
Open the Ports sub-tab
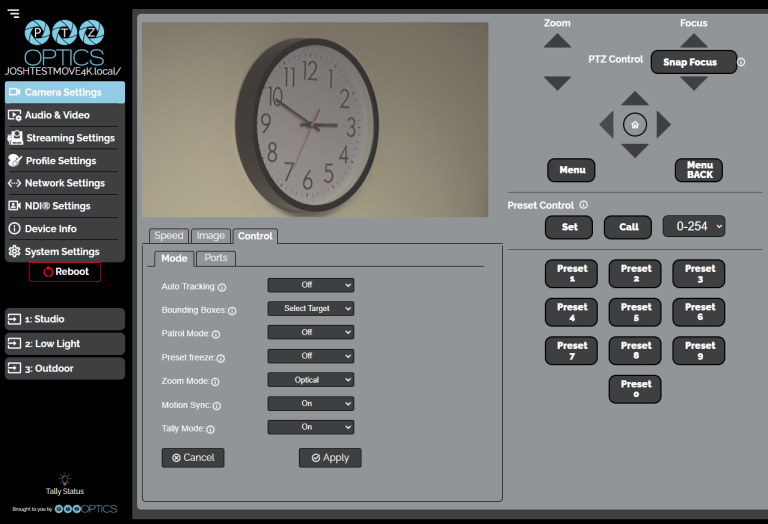coord(216,258)
